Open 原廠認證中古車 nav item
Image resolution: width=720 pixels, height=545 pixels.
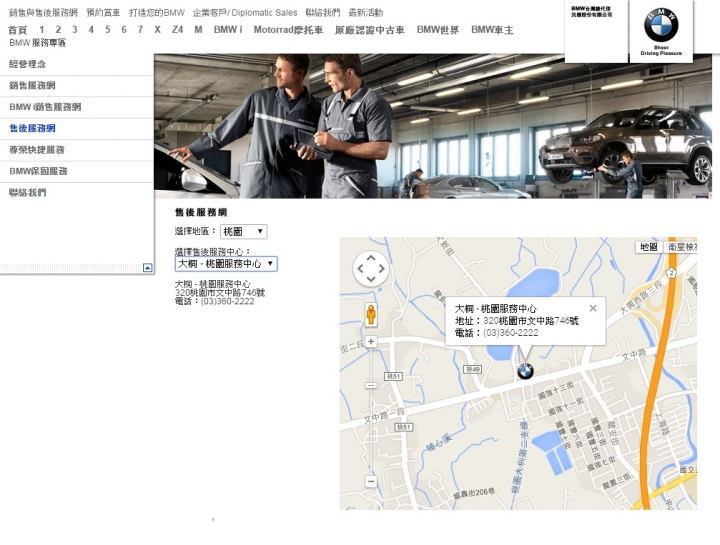pos(370,30)
